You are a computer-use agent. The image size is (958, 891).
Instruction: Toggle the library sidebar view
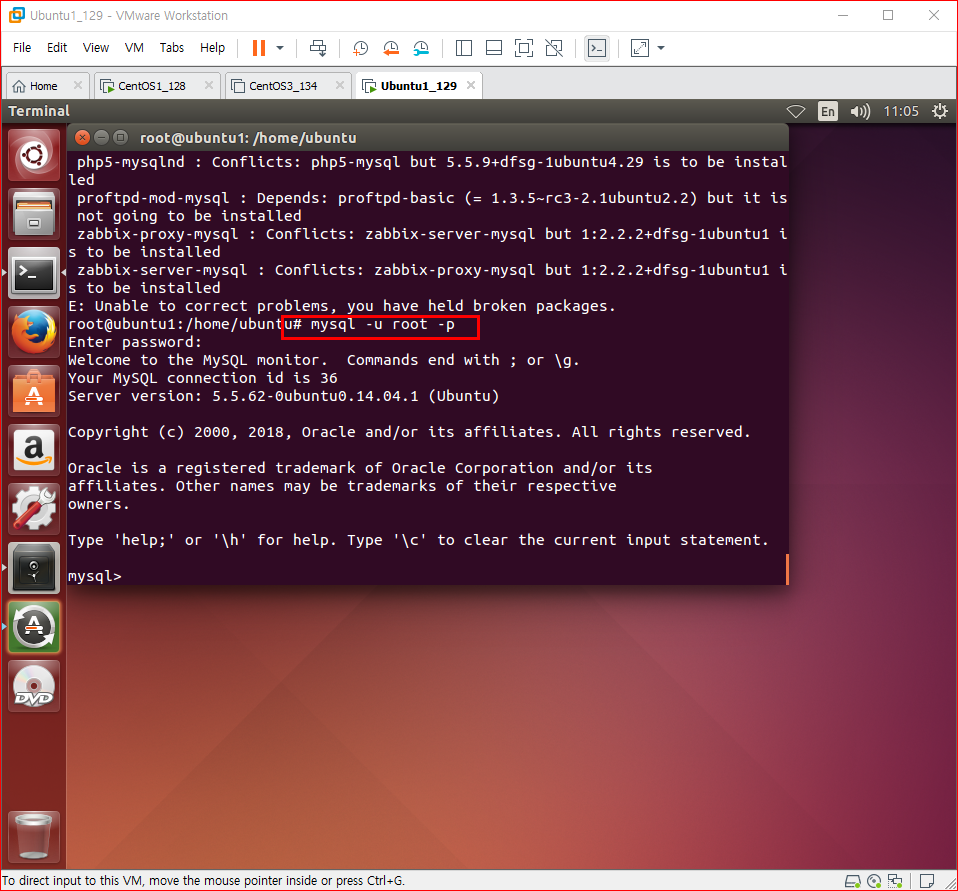click(464, 48)
